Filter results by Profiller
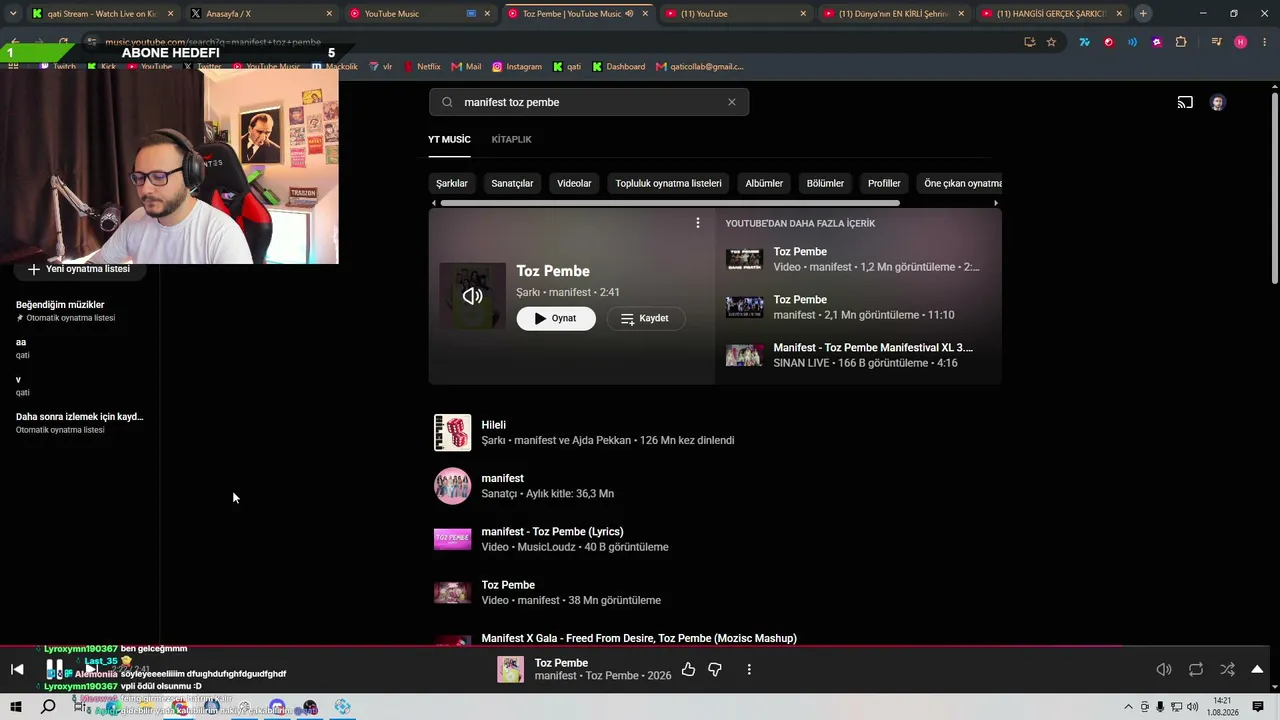 click(x=884, y=184)
